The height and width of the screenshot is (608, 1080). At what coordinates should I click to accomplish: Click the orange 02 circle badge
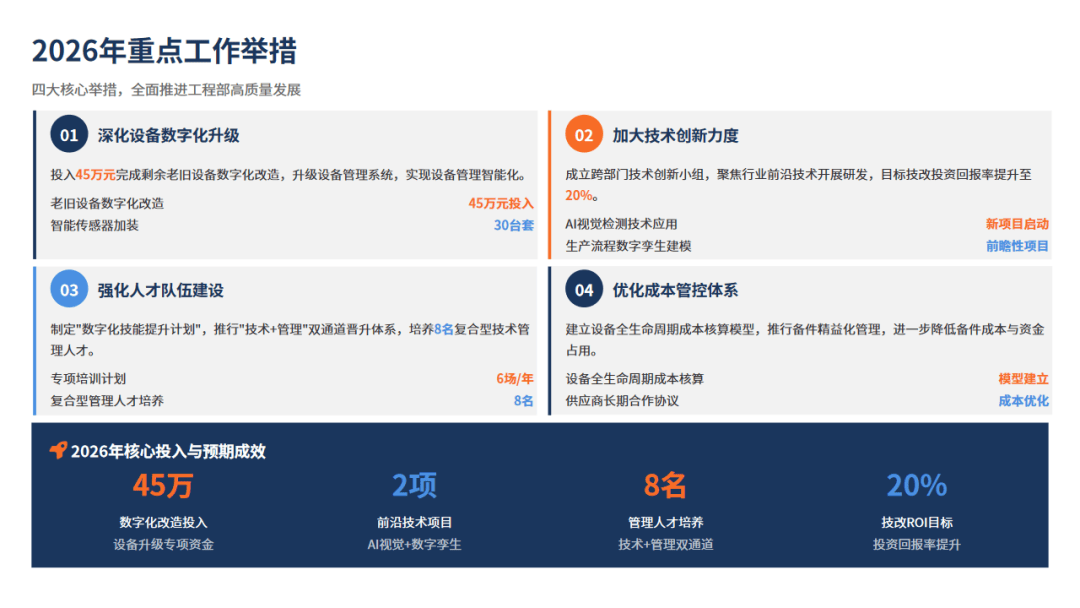click(x=584, y=135)
